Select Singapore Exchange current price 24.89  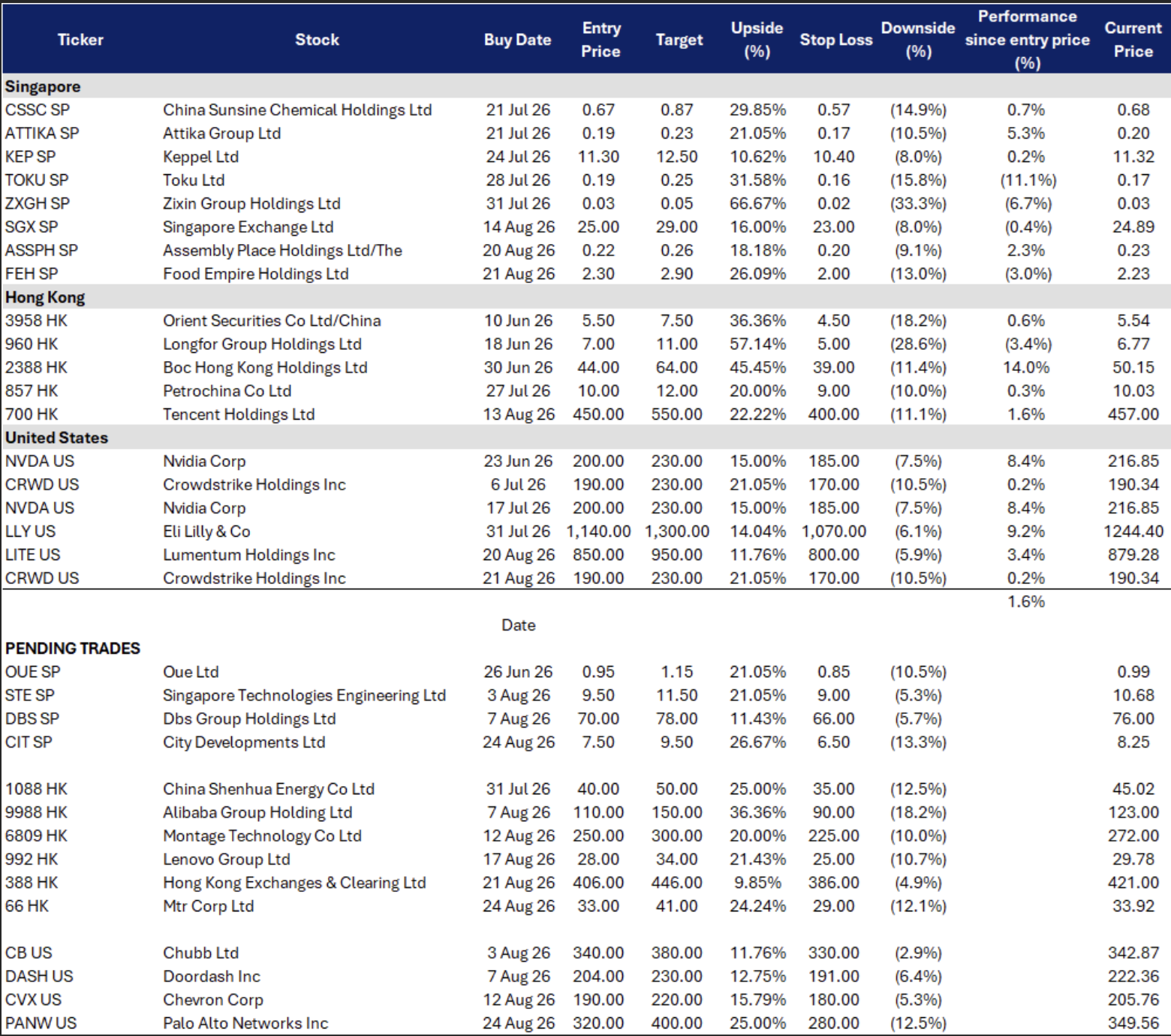(1133, 227)
